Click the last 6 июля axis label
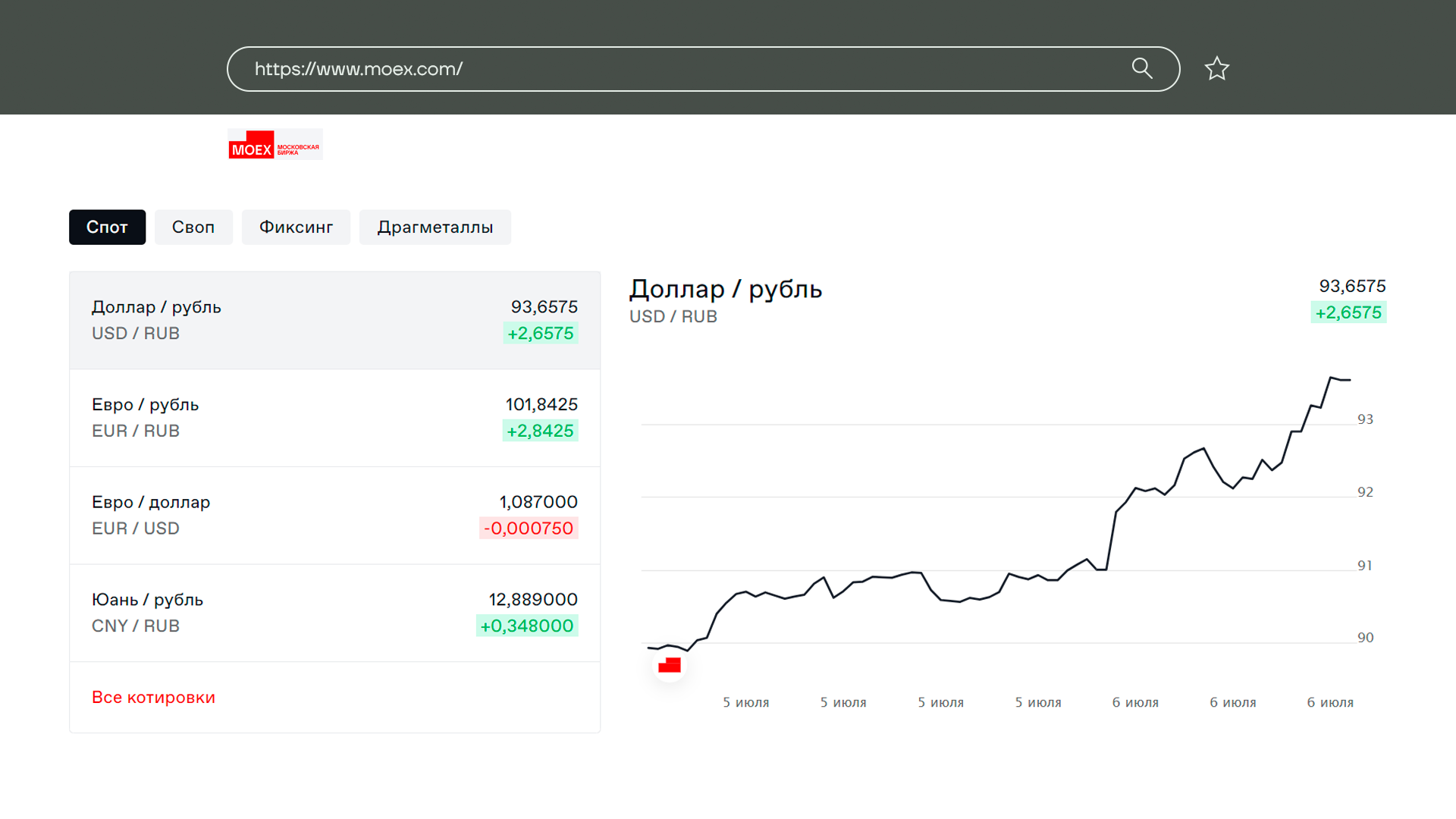 [1330, 703]
